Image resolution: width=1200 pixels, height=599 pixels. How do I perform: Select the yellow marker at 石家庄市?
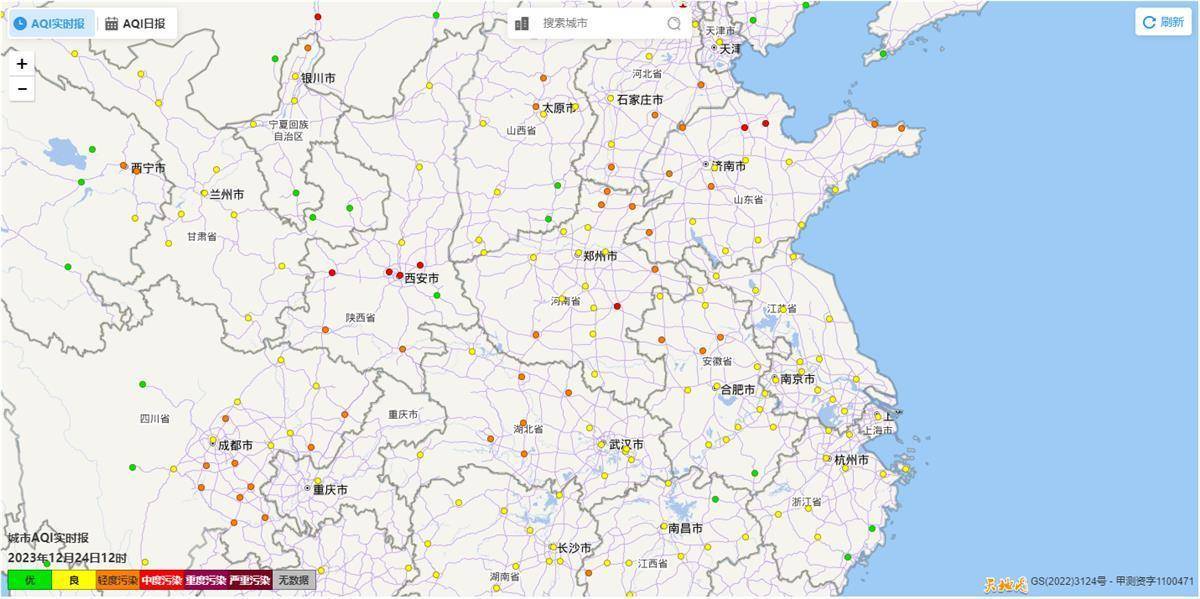tap(610, 98)
